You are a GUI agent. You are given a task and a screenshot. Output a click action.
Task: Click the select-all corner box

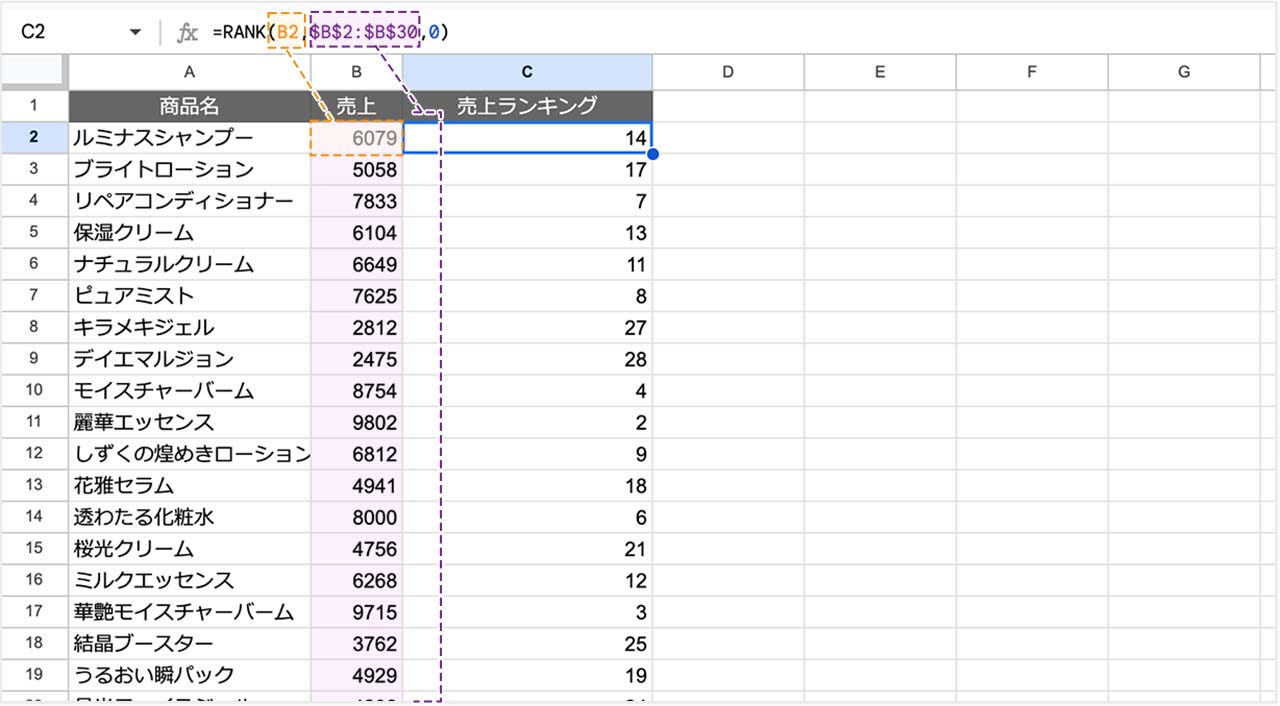[33, 71]
